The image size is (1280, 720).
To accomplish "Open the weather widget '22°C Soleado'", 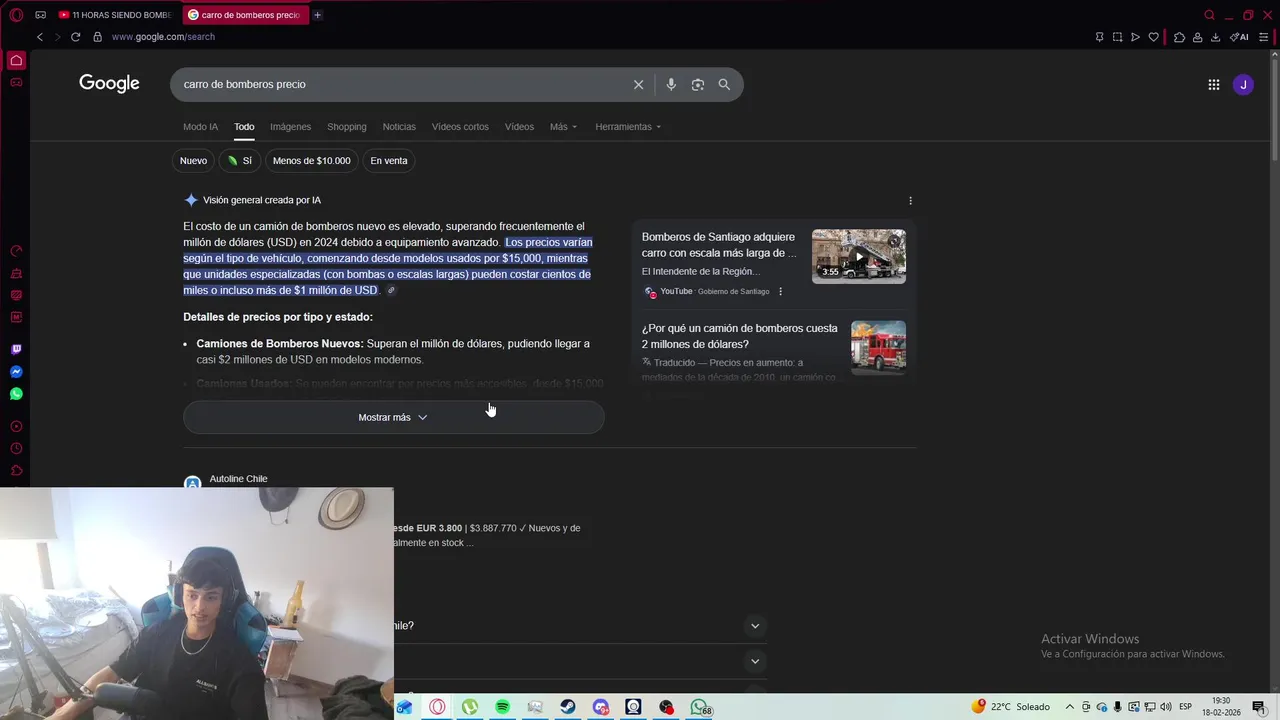I will 1010,707.
